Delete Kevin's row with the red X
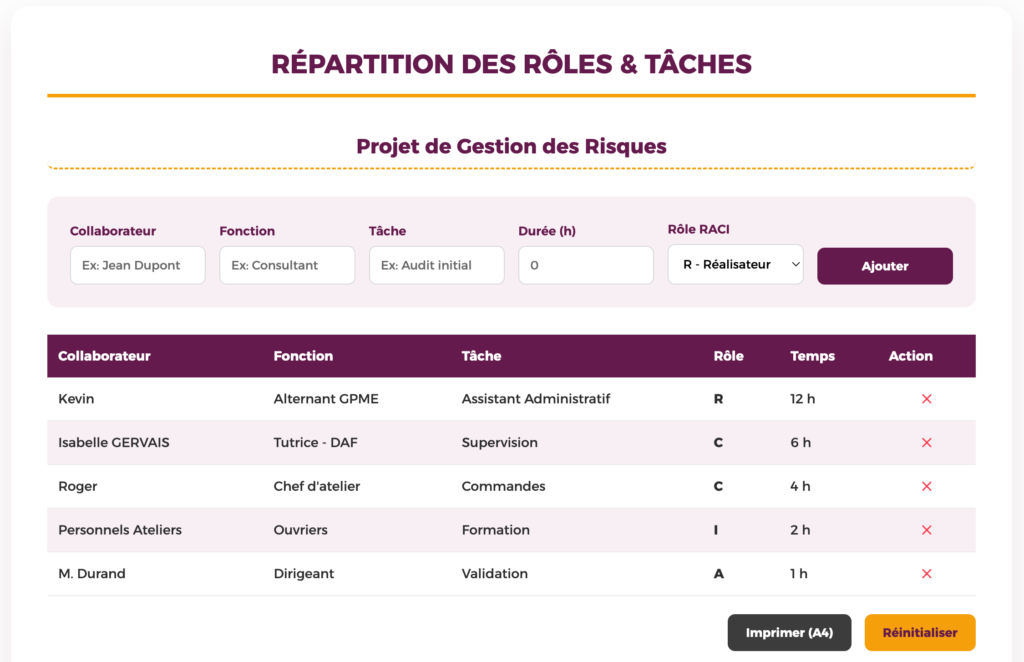1024x662 pixels. click(926, 399)
